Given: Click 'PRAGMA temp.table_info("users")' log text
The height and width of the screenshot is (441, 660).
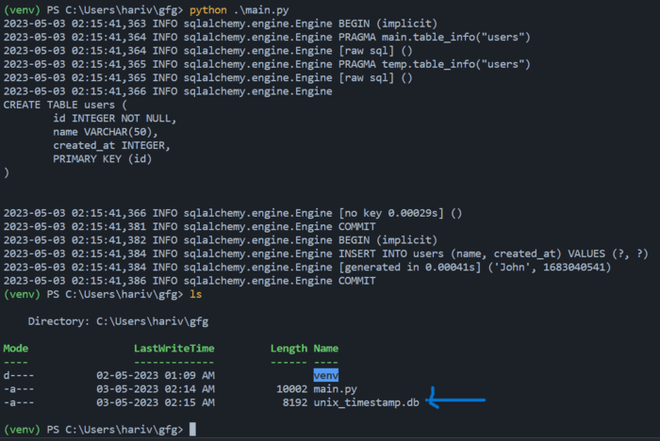Looking at the screenshot, I should coord(434,64).
